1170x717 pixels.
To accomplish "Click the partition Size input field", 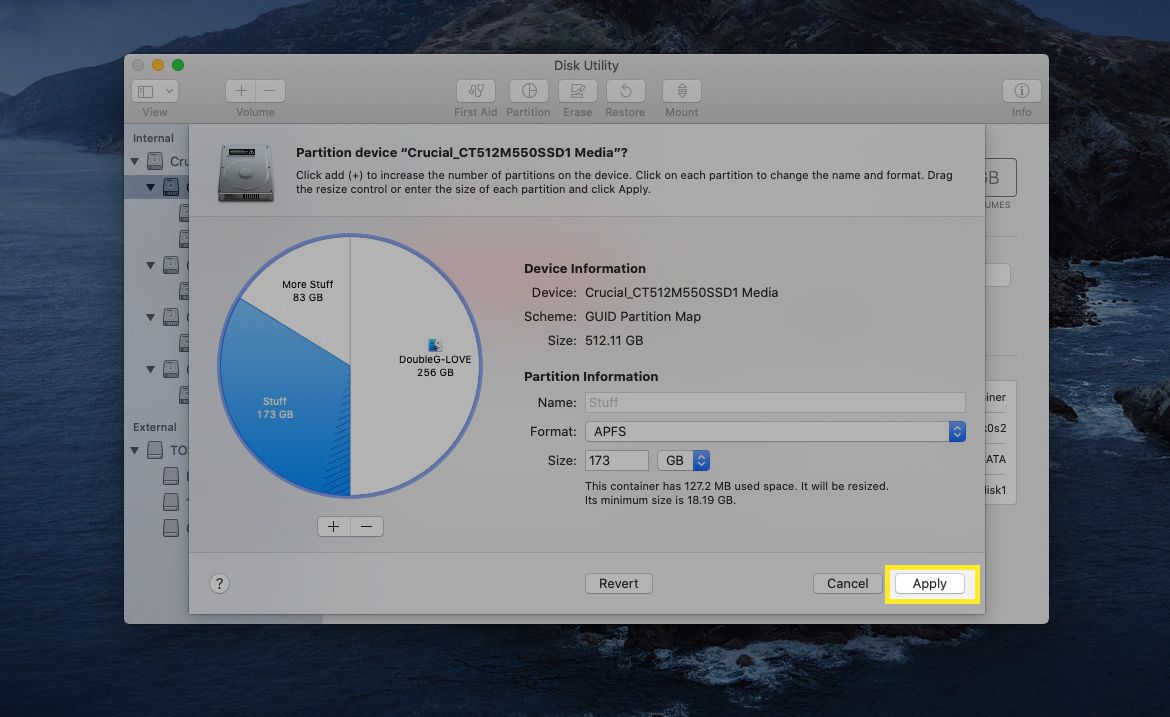I will [617, 460].
